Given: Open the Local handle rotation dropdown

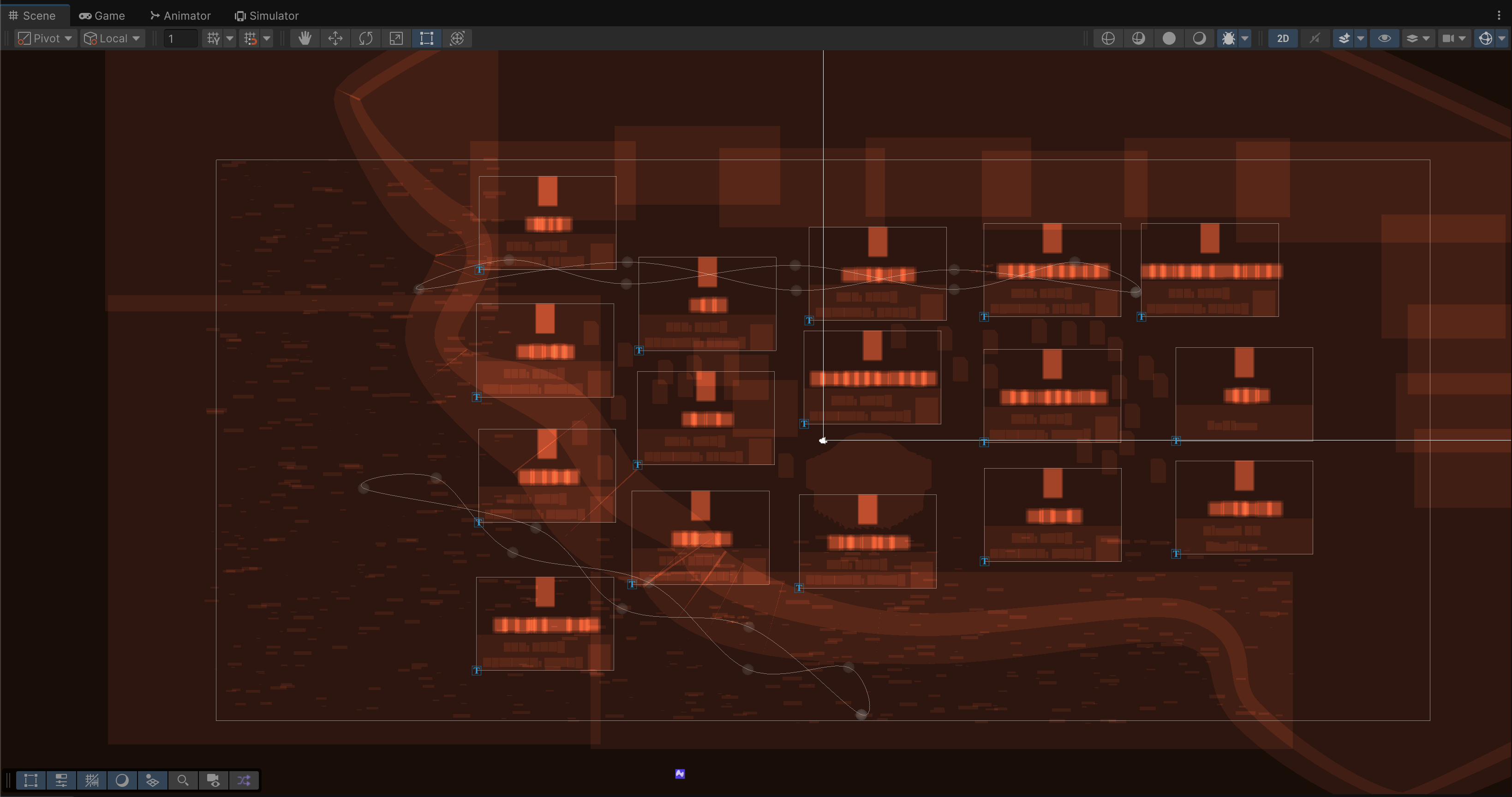Looking at the screenshot, I should click(113, 39).
